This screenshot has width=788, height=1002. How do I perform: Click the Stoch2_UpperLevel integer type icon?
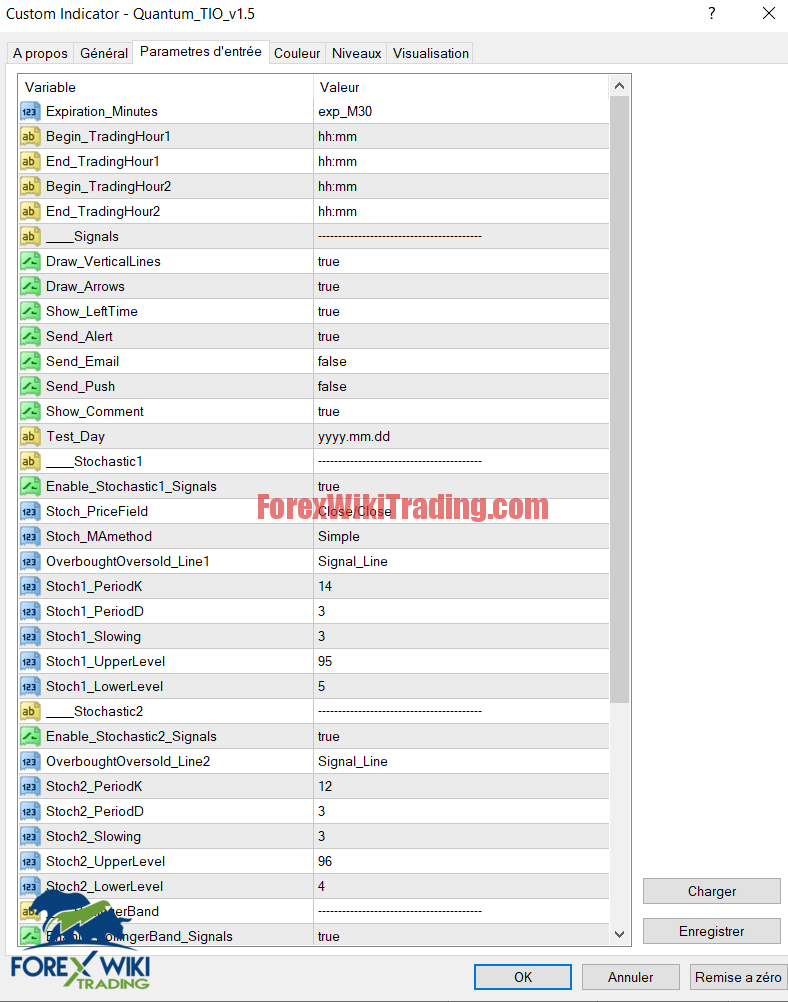tap(30, 861)
